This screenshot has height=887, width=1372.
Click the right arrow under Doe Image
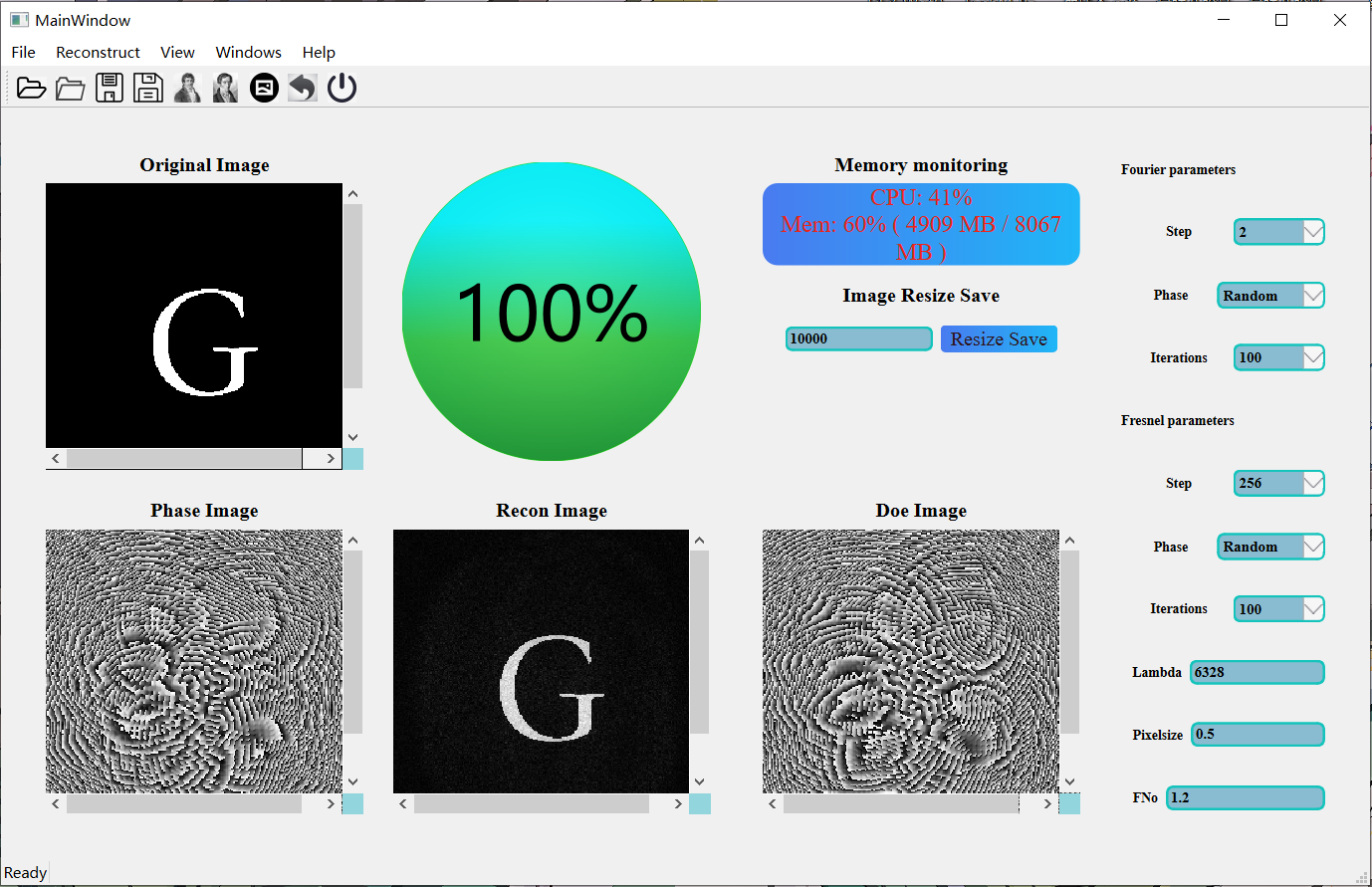1048,803
